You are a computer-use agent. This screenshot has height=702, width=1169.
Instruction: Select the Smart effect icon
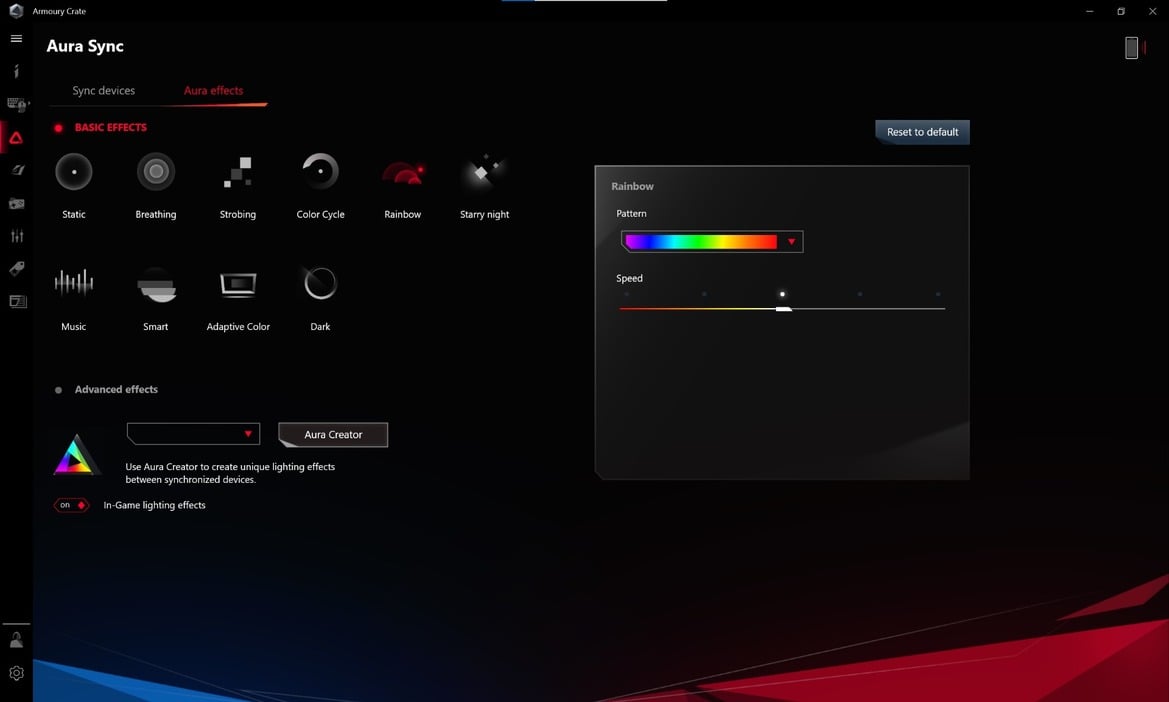(x=157, y=285)
